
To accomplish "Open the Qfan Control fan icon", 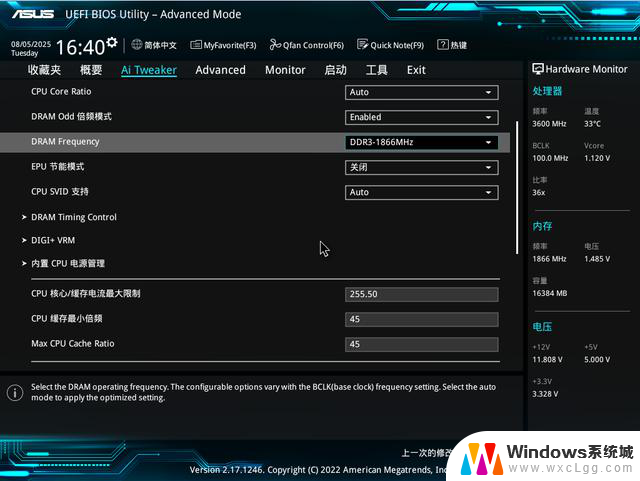I will [275, 45].
